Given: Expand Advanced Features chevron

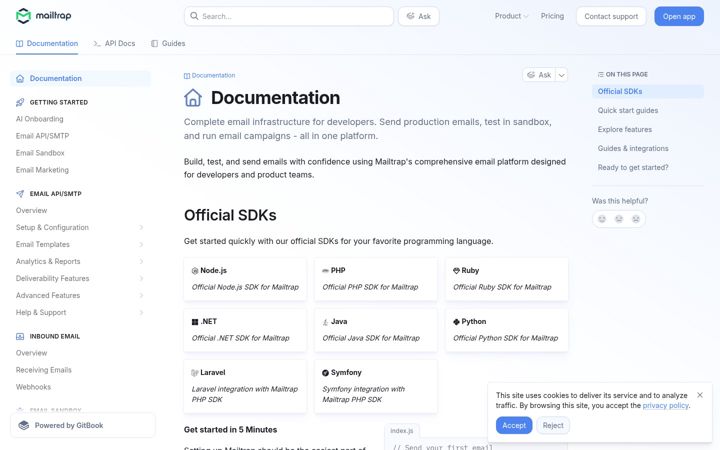Looking at the screenshot, I should coord(141,295).
